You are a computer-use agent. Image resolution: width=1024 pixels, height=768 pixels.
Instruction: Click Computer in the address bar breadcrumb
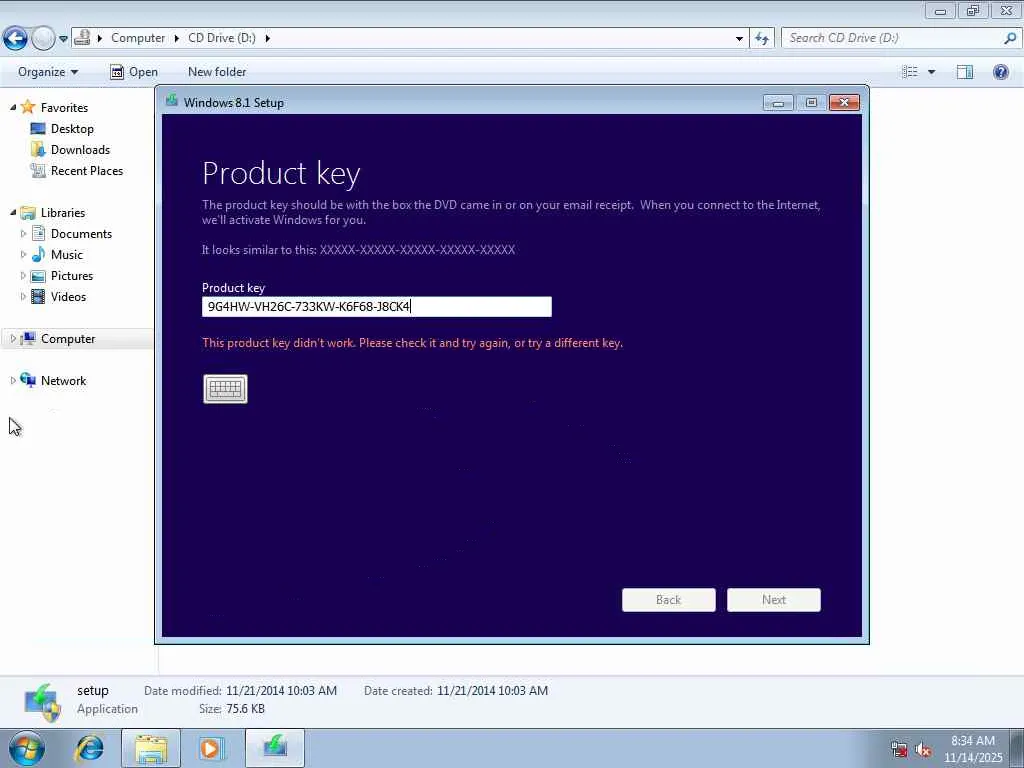point(138,38)
